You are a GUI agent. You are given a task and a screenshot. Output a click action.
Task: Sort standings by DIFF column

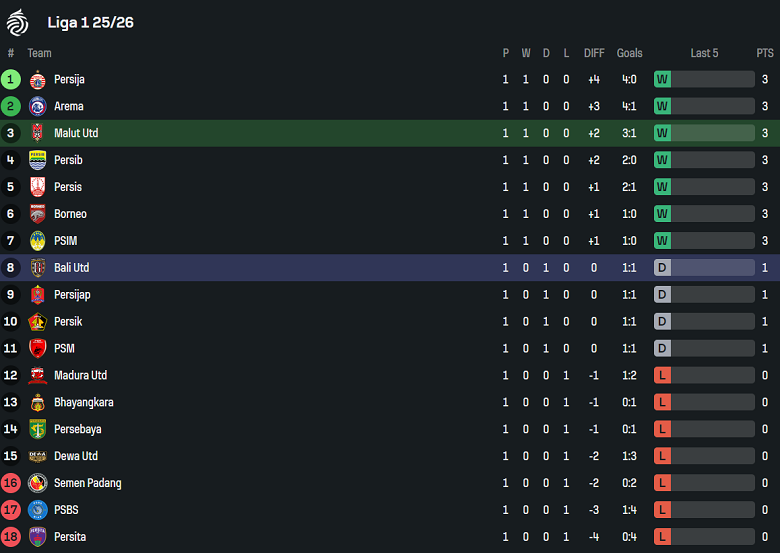594,53
